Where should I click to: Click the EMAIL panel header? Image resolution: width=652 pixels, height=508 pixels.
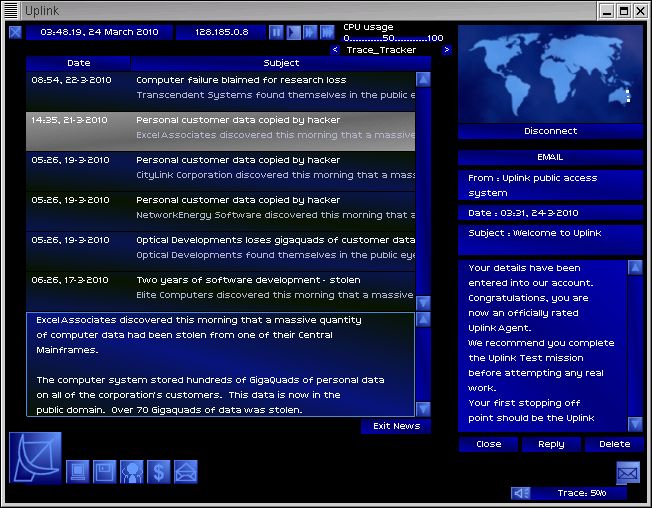tap(550, 157)
